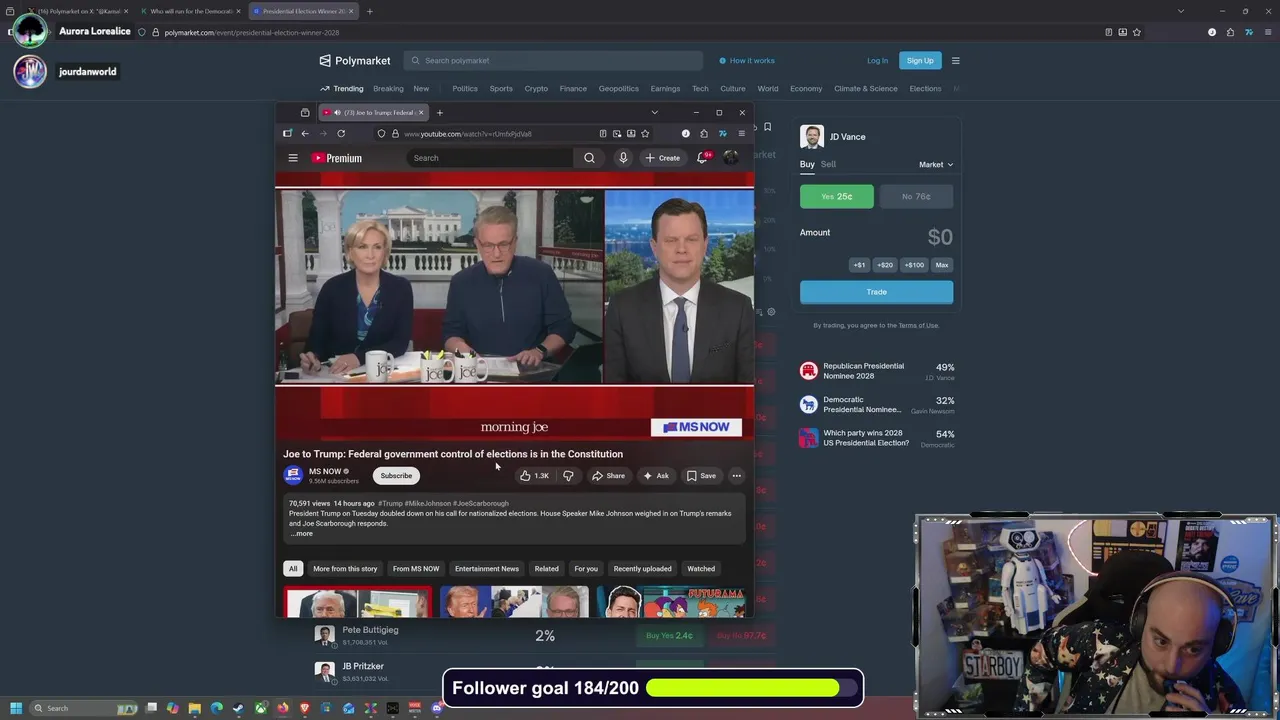
Task: Filter suggestions by Recently uploaded
Action: 642,569
